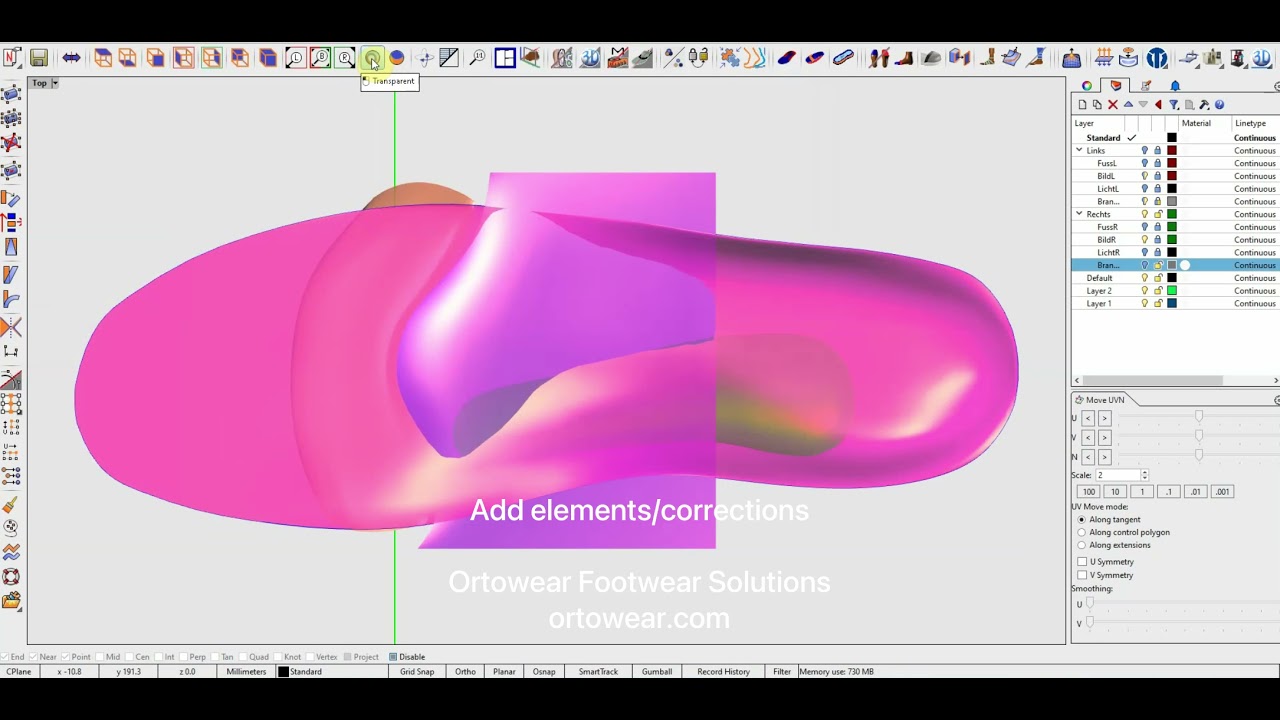Collapse the Links layer group
Image resolution: width=1280 pixels, height=720 pixels.
[x=1079, y=150]
